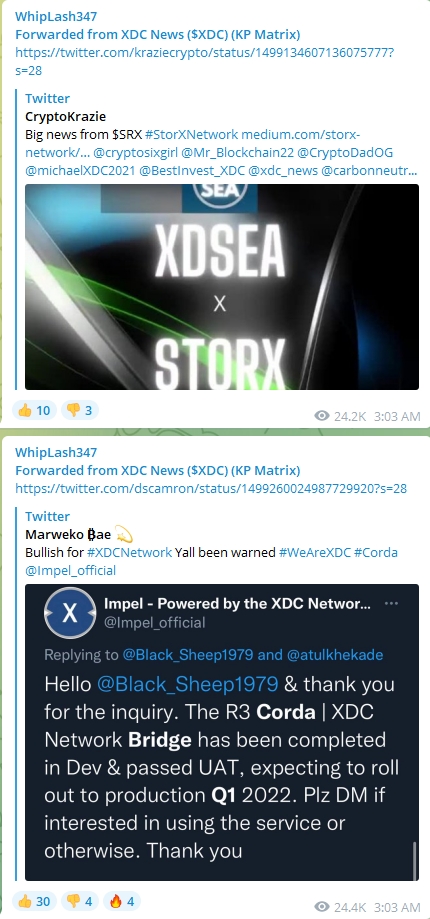The width and height of the screenshot is (430, 919).
Task: Toggle thumbs down reaction showing 4
Action: (80, 901)
